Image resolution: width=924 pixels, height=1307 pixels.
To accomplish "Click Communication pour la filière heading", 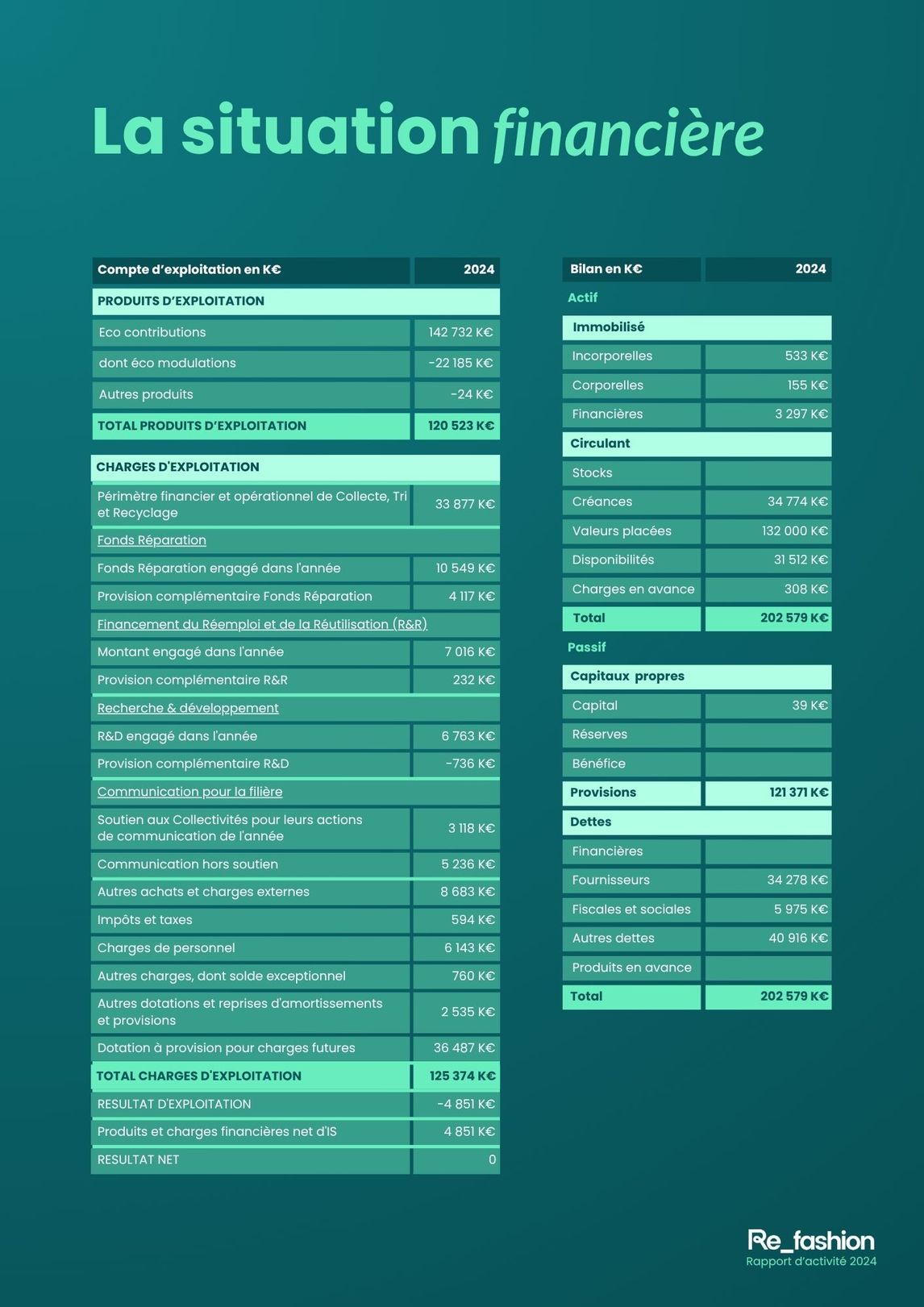I will click(189, 792).
